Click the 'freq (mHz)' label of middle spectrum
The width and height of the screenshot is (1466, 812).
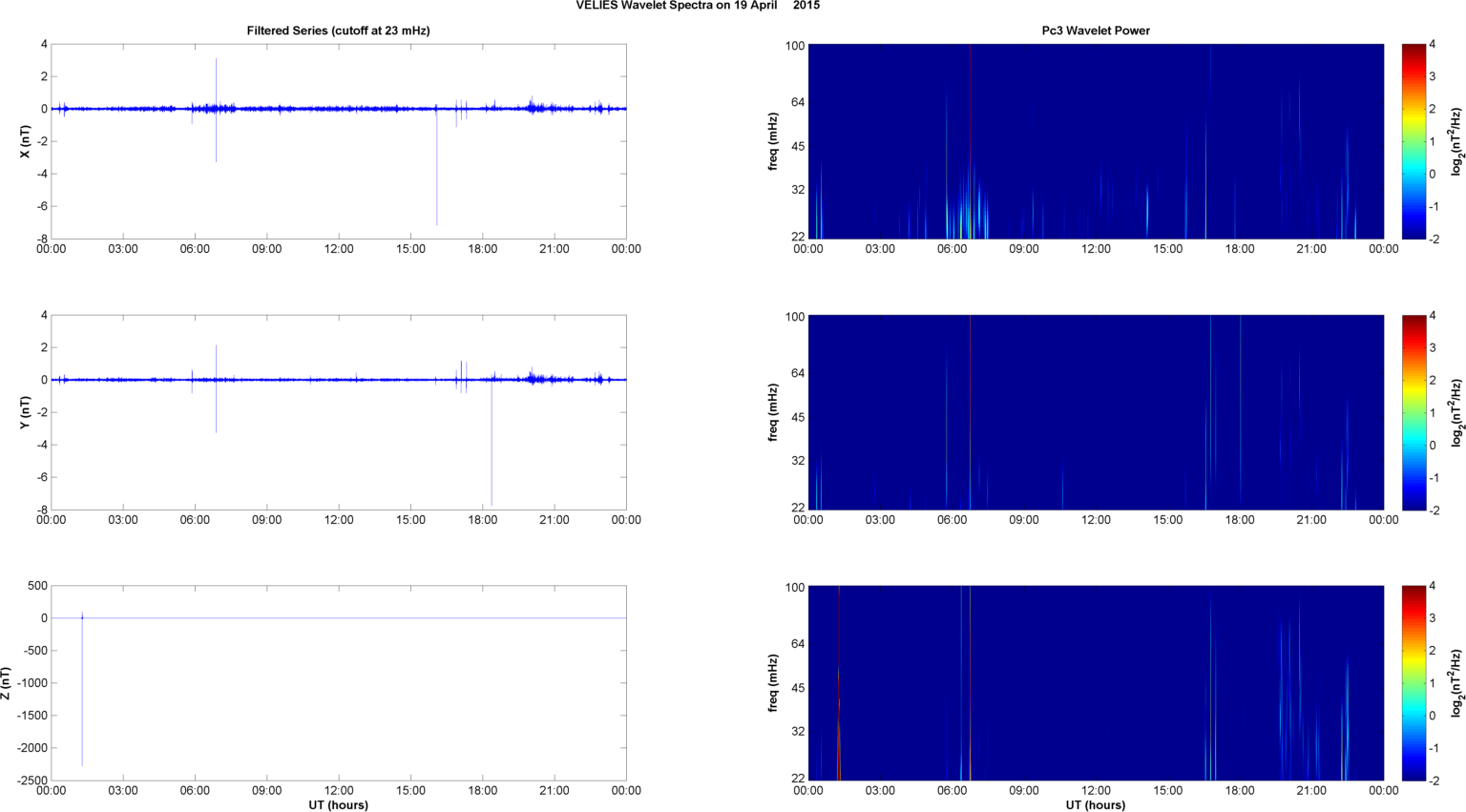773,412
